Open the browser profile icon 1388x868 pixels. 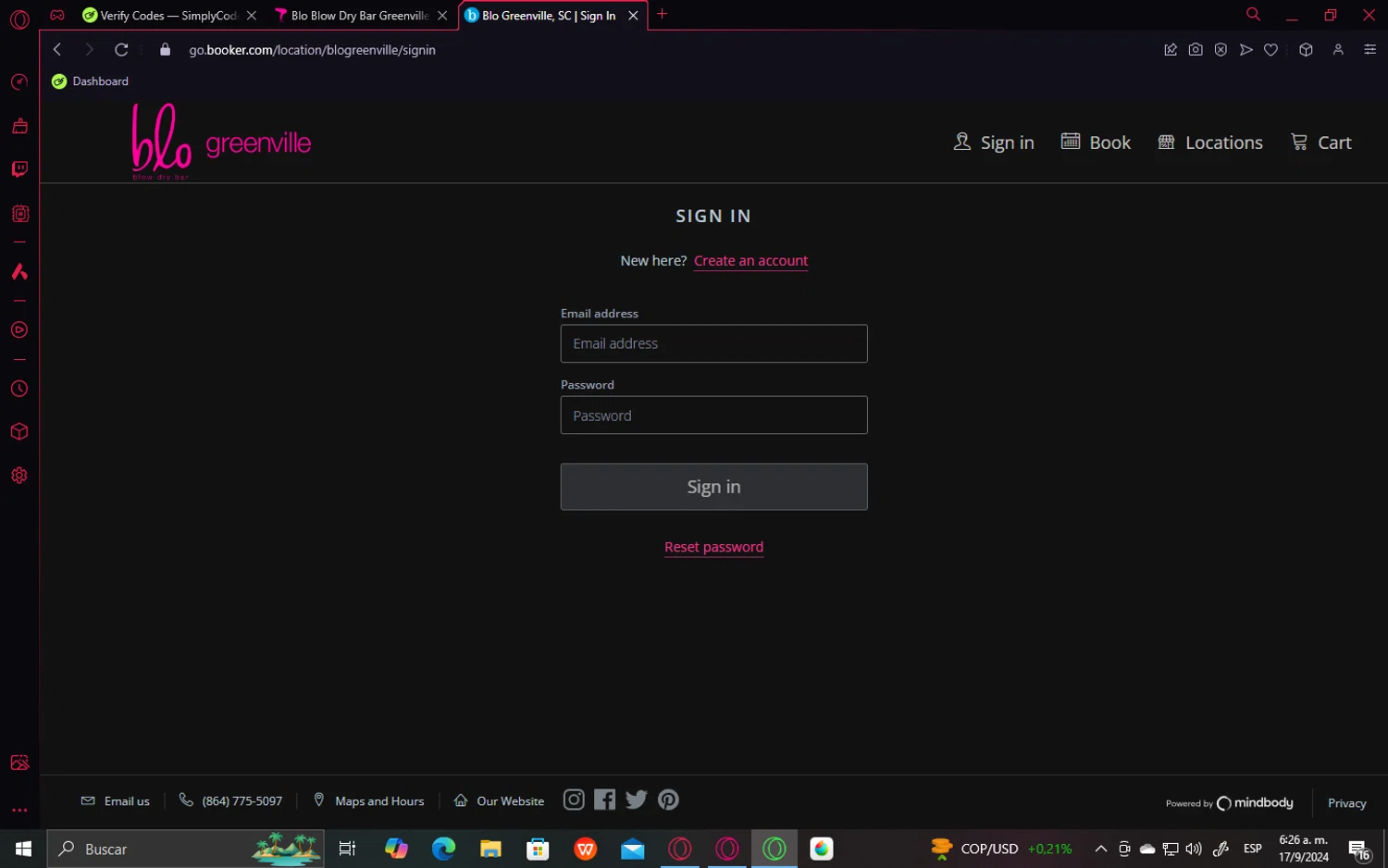pos(1338,50)
